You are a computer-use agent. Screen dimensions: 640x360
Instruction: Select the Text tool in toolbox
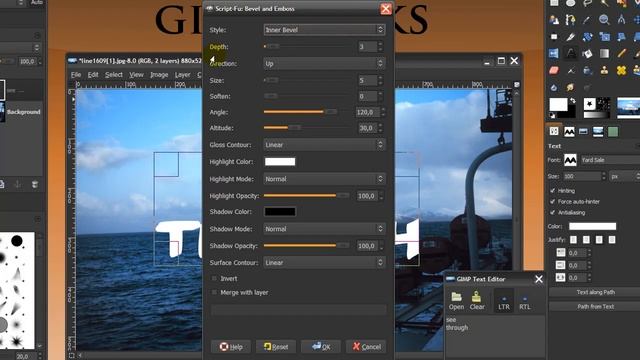pyautogui.click(x=571, y=53)
